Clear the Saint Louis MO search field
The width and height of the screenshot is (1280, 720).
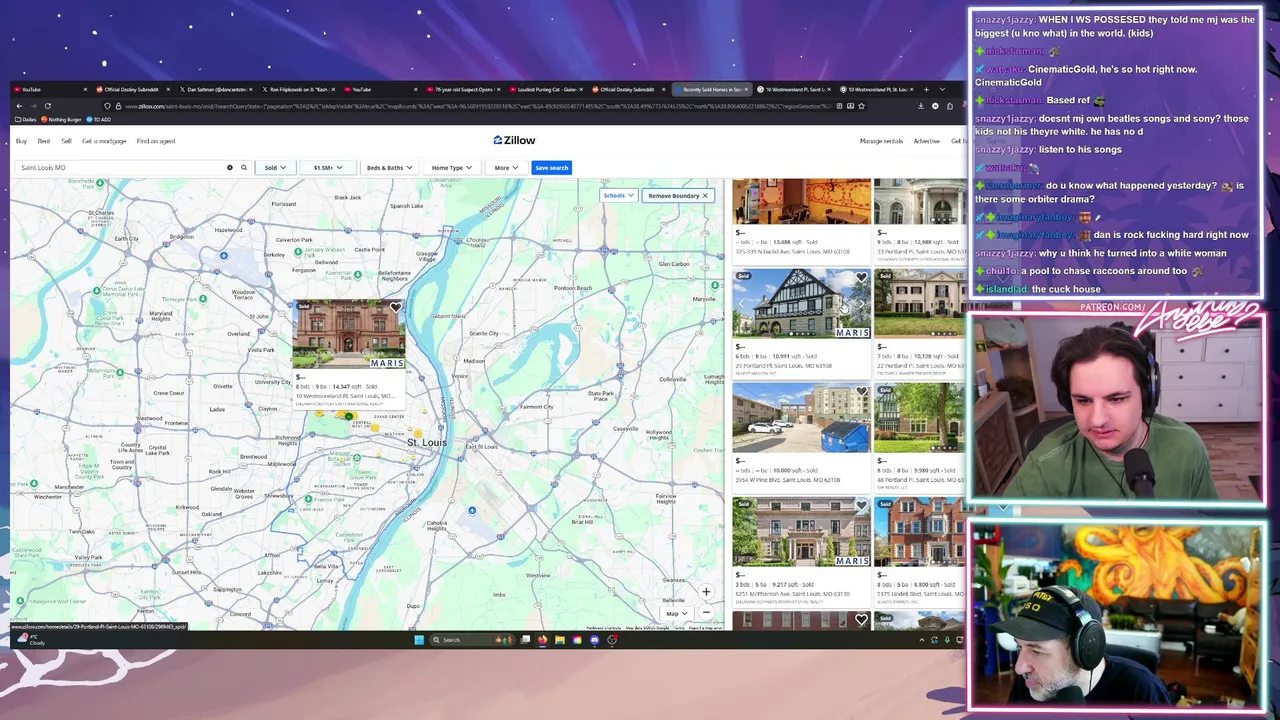(x=229, y=168)
